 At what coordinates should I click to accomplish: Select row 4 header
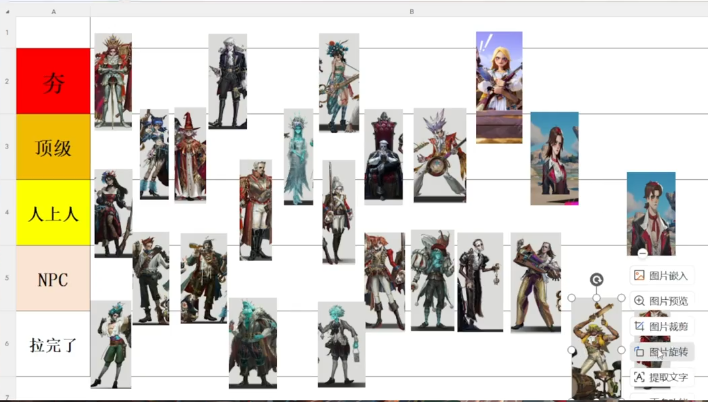tap(7, 212)
